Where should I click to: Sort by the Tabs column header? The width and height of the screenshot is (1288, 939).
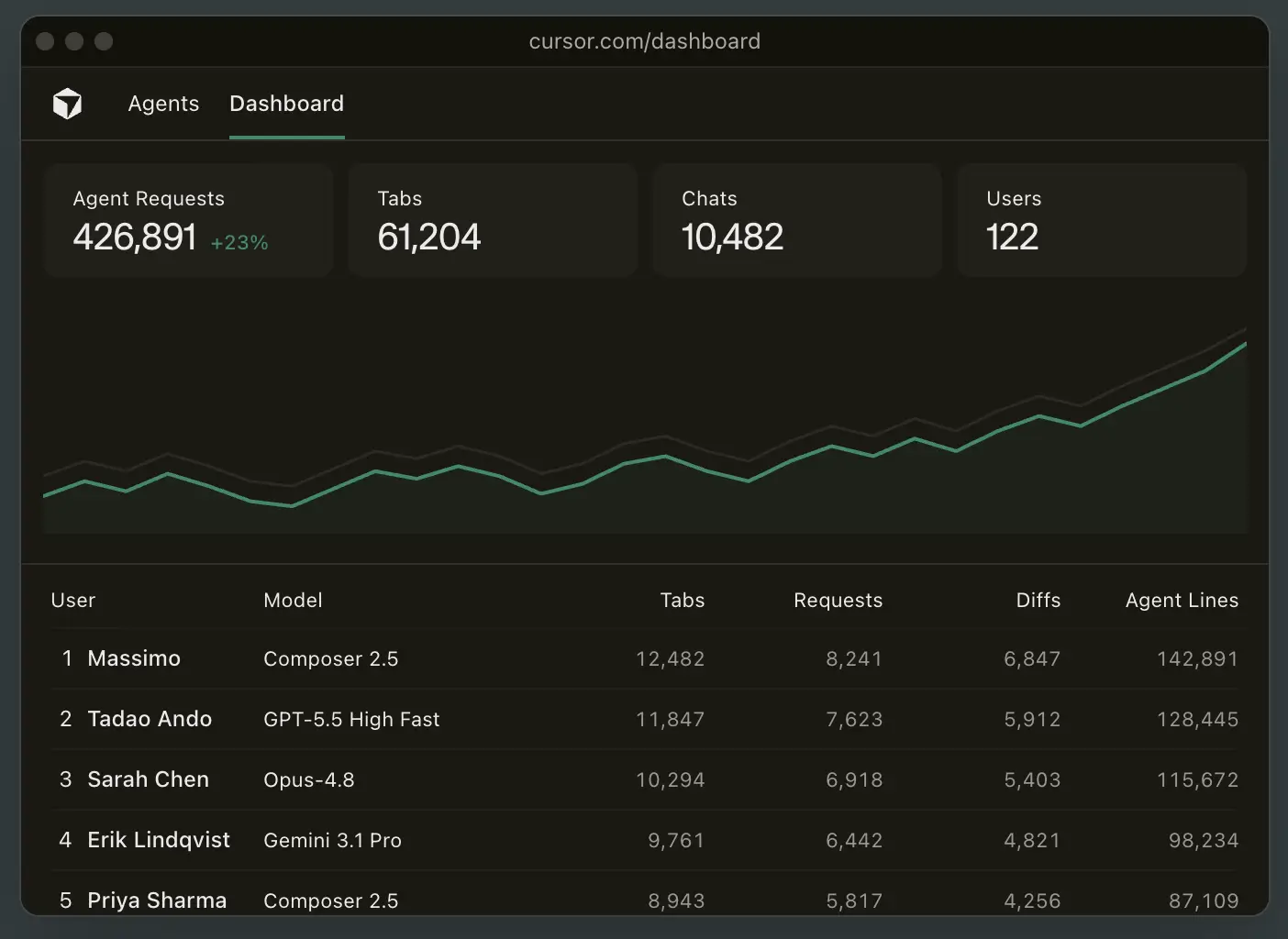[683, 601]
